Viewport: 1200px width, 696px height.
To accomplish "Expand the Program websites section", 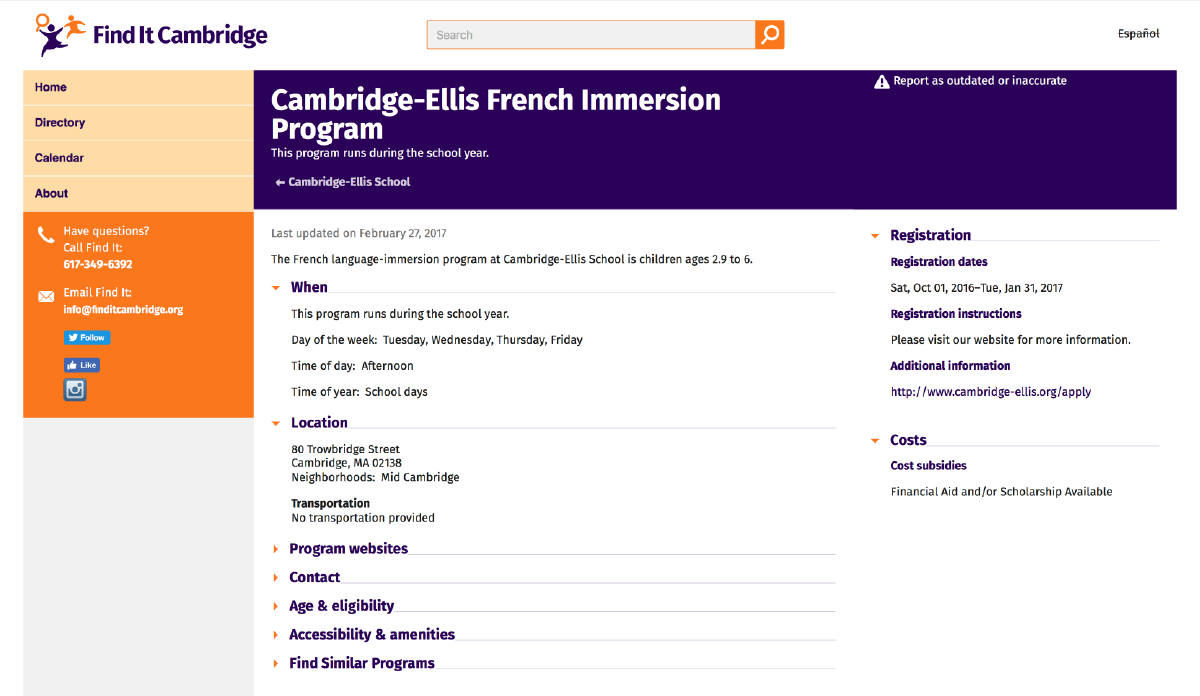I will click(x=348, y=548).
